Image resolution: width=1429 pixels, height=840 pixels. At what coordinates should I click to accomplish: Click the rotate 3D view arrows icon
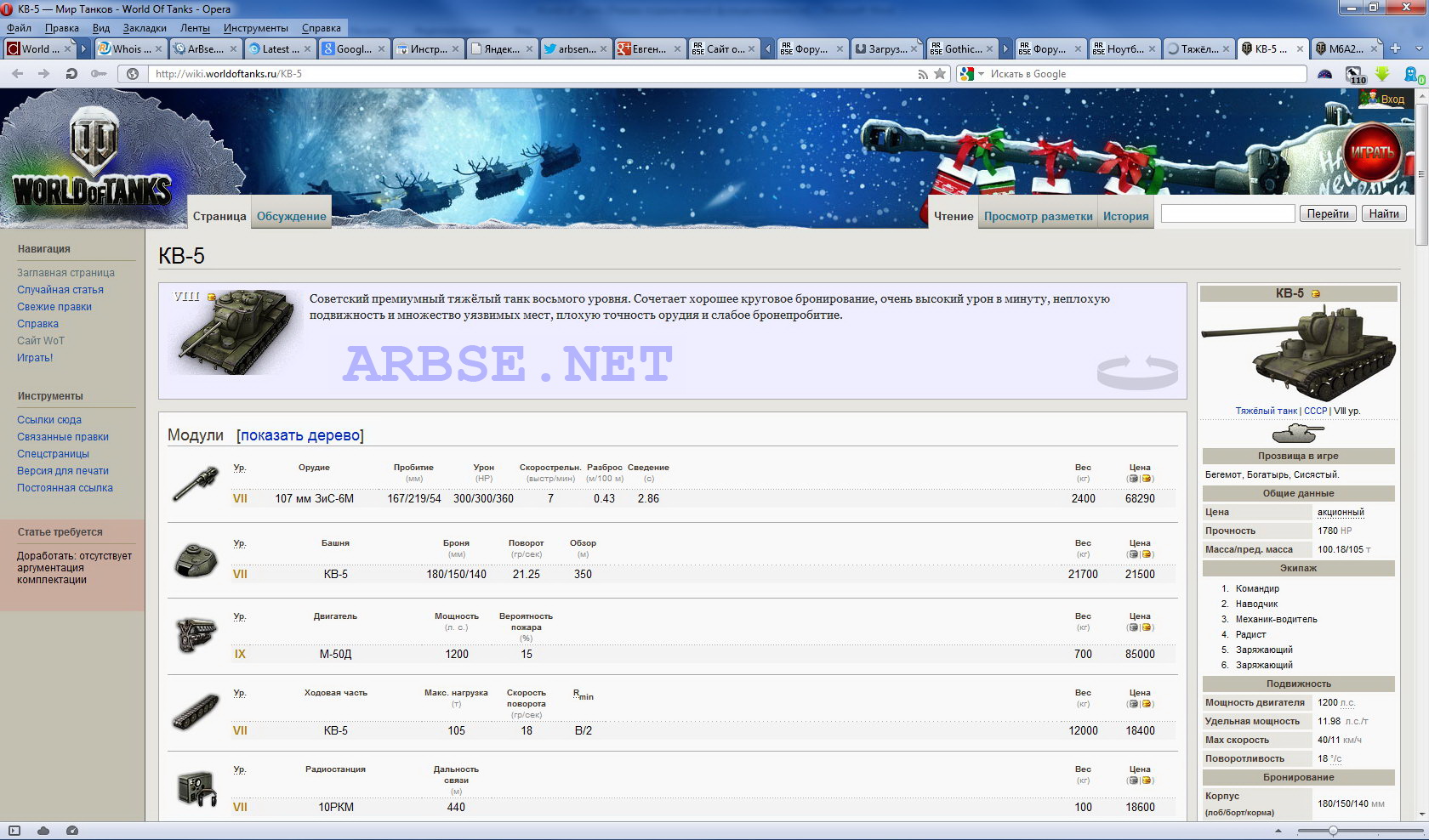tap(1137, 372)
